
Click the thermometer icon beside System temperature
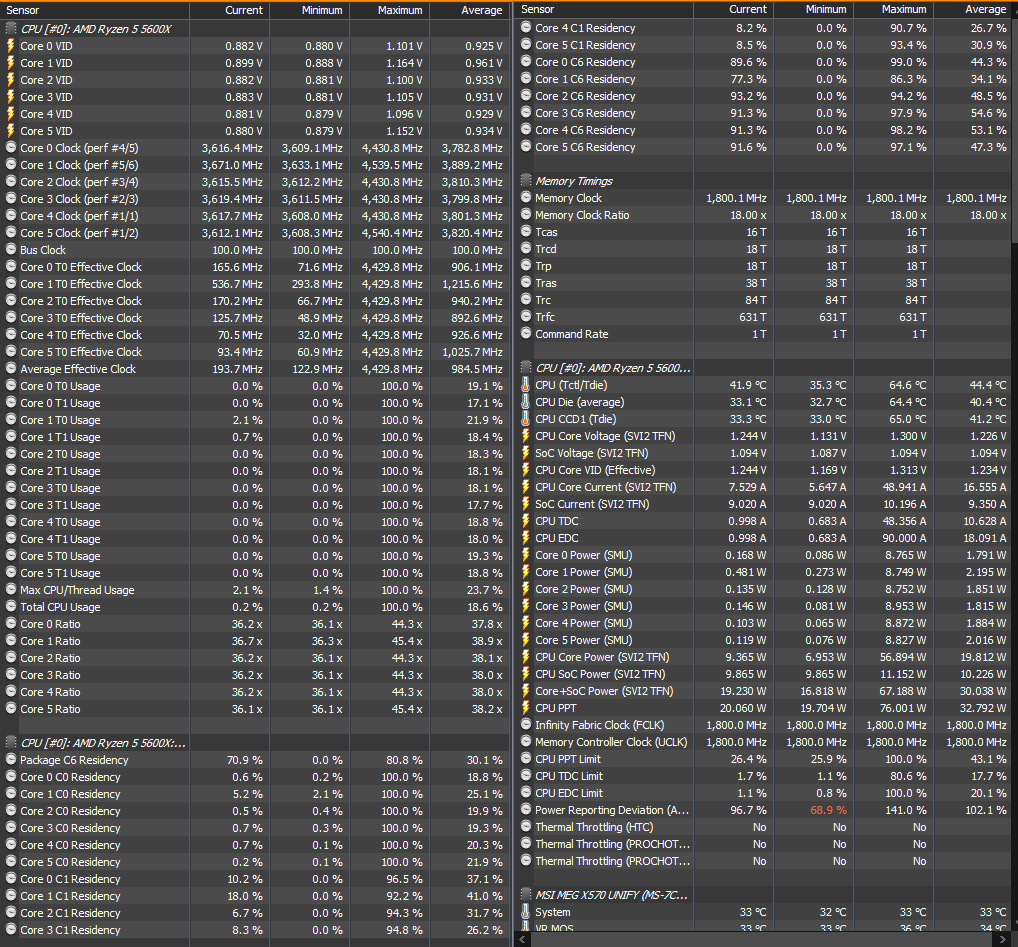[x=525, y=911]
